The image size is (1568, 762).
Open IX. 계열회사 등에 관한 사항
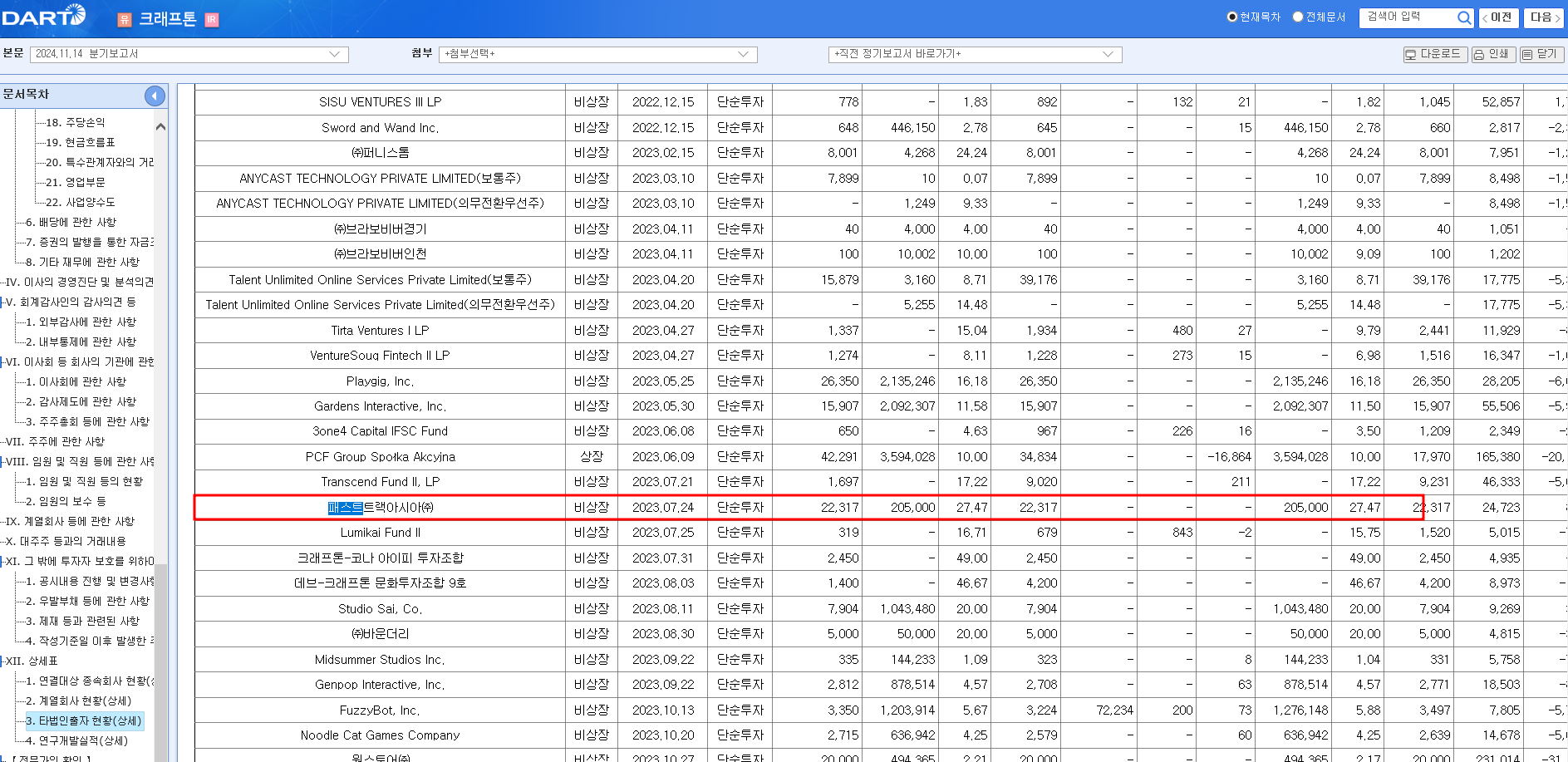click(x=70, y=521)
